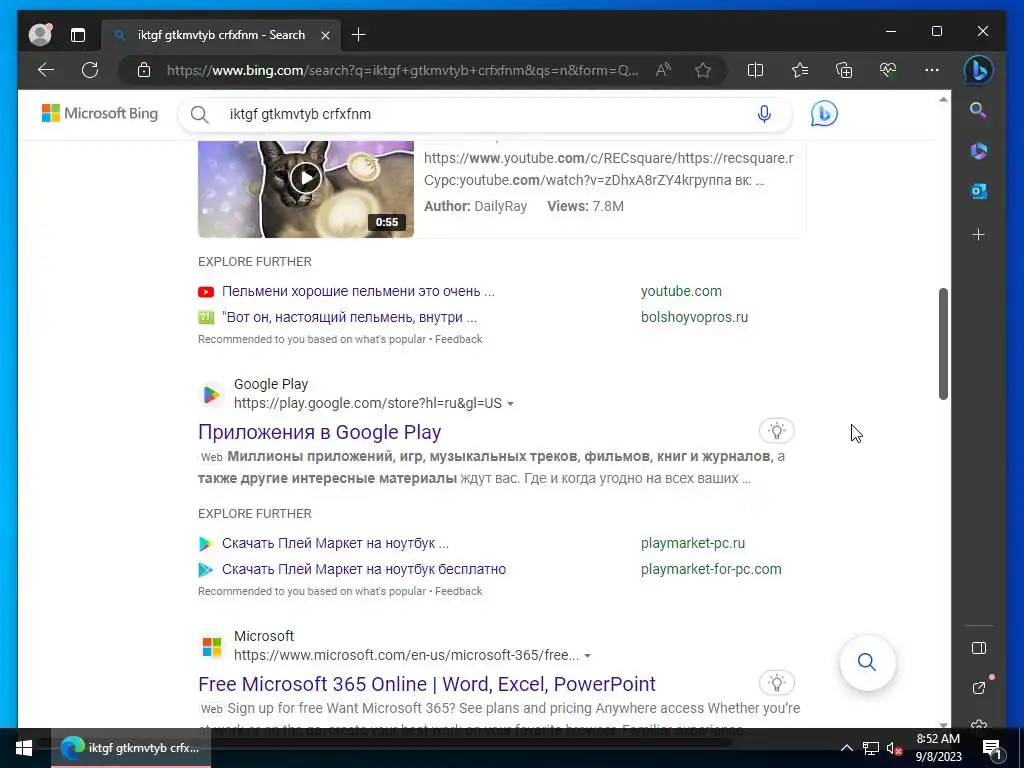Open the tab actions menu icon
Image resolution: width=1024 pixels, height=768 pixels.
coord(78,35)
